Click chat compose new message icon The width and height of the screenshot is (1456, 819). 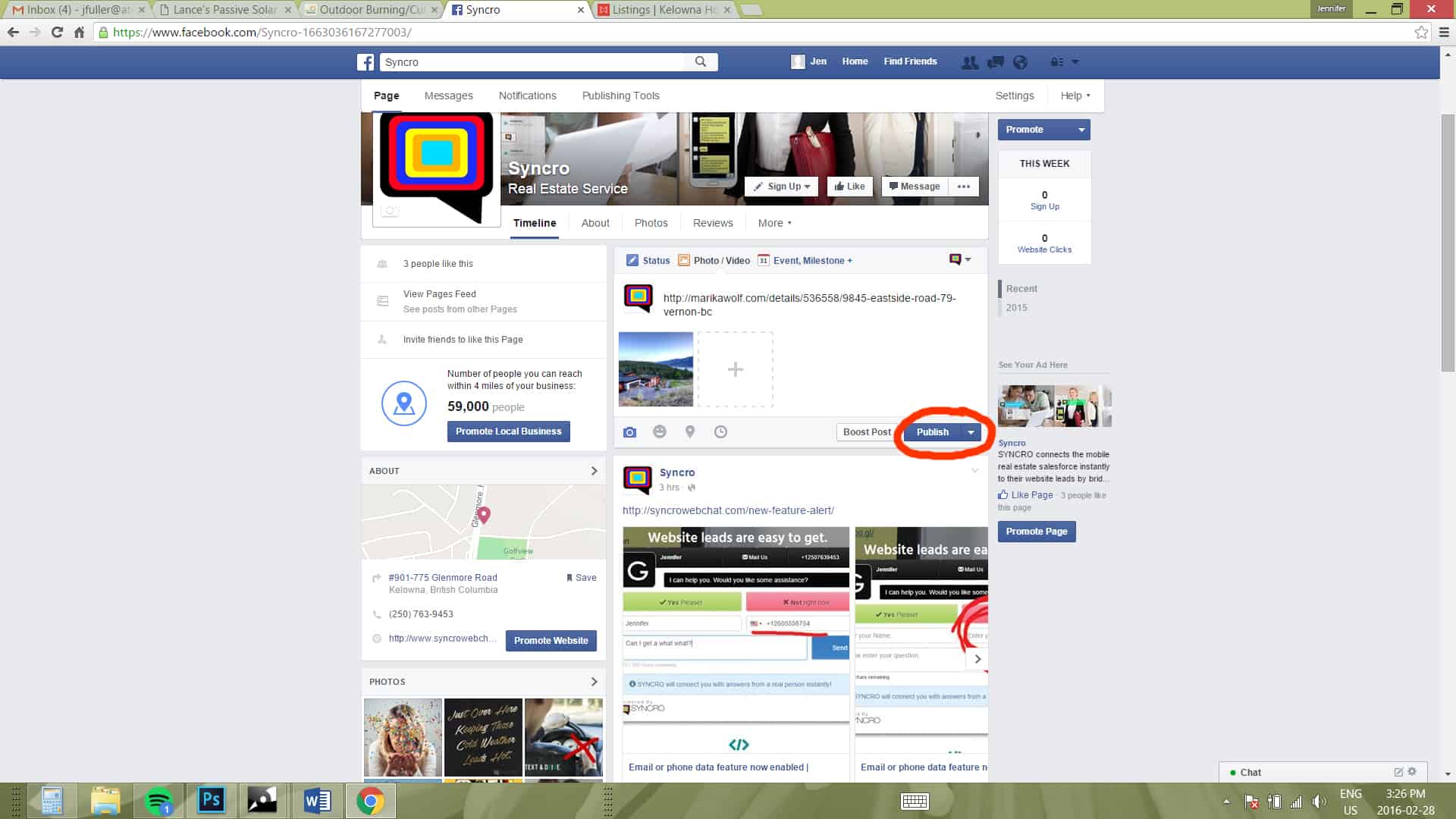click(1398, 772)
